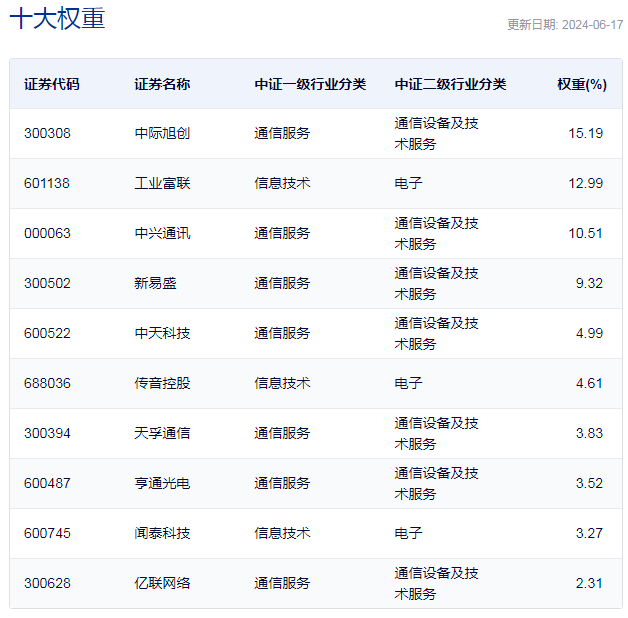Select weight value 9.32
The image size is (628, 618).
pyautogui.click(x=589, y=284)
